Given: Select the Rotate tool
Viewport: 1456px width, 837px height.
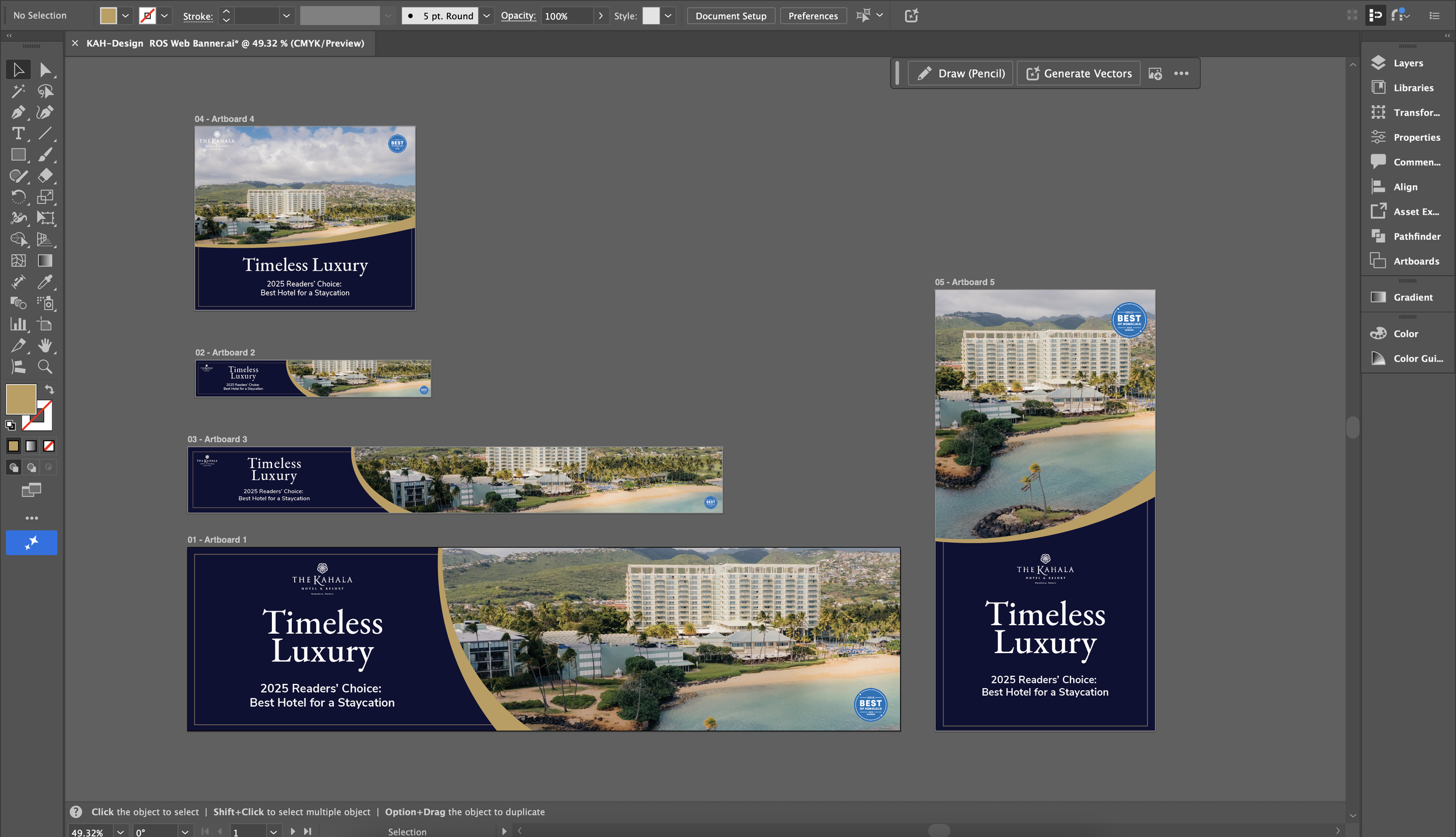Looking at the screenshot, I should pos(18,197).
